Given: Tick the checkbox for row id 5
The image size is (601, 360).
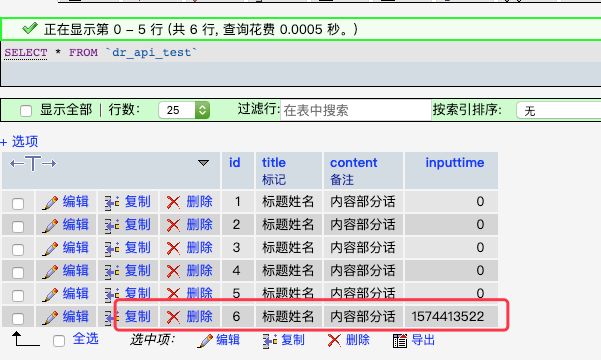Looking at the screenshot, I should 18,296.
